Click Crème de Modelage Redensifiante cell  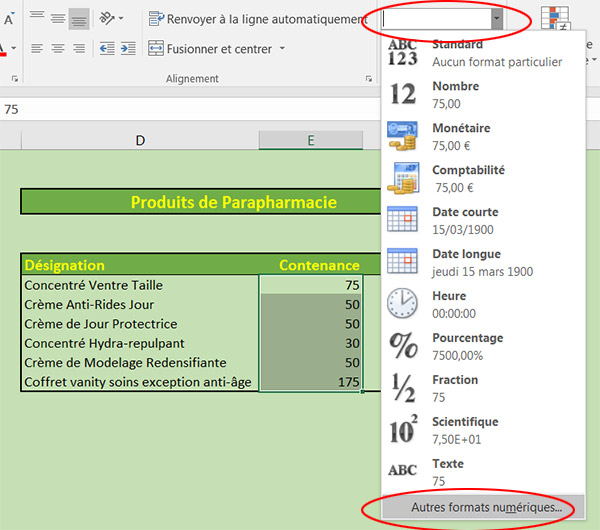click(x=140, y=362)
